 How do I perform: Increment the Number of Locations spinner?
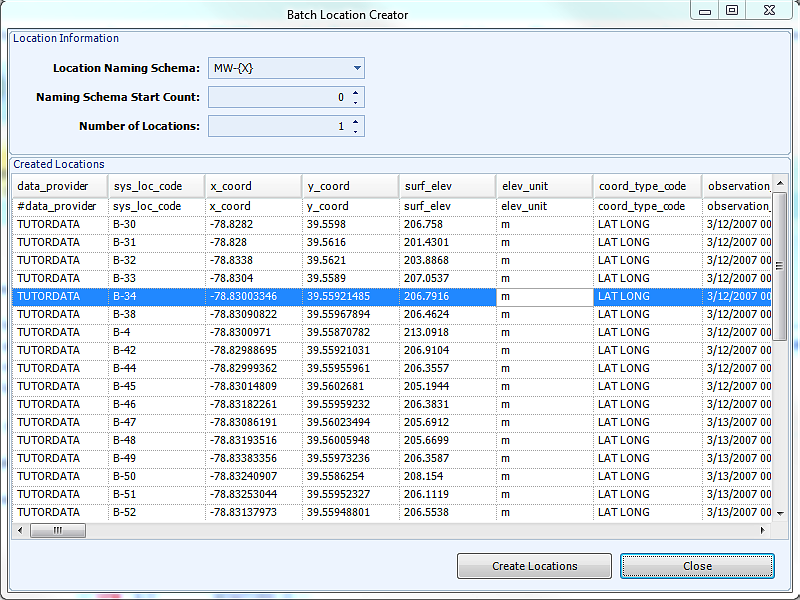tap(356, 122)
